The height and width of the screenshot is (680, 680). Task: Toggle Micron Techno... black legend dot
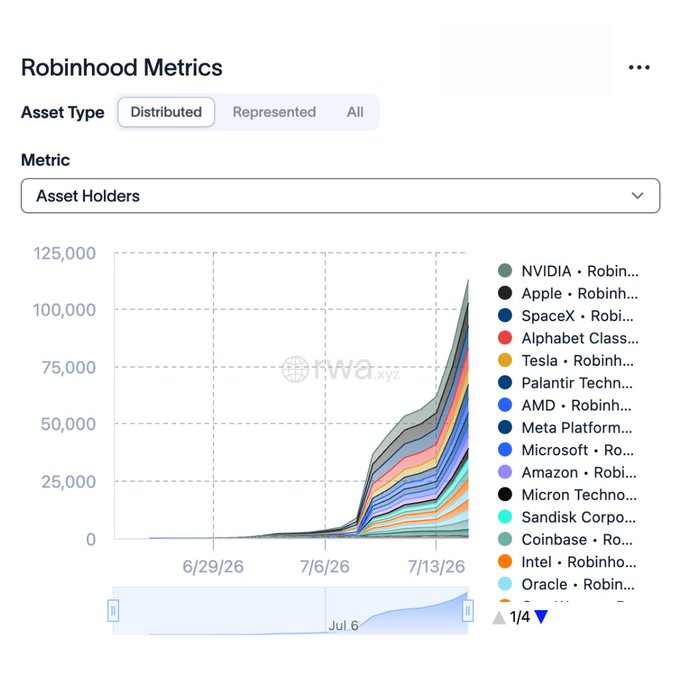(x=505, y=494)
